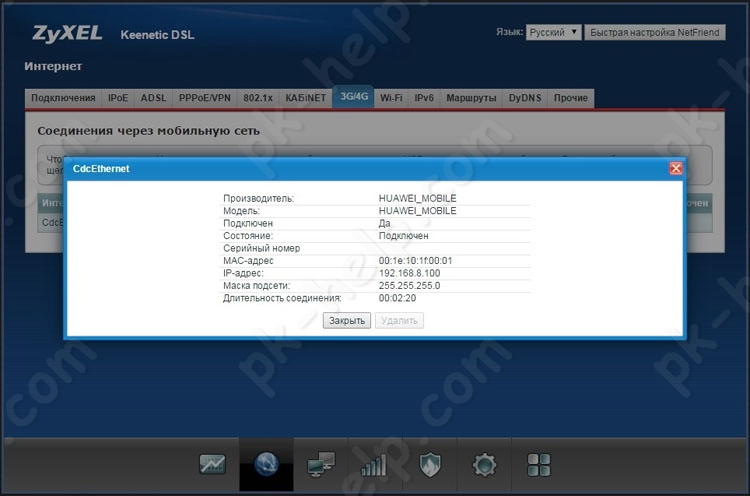Image resolution: width=750 pixels, height=496 pixels.
Task: Click connection duration value 00:02:20
Action: [397, 298]
